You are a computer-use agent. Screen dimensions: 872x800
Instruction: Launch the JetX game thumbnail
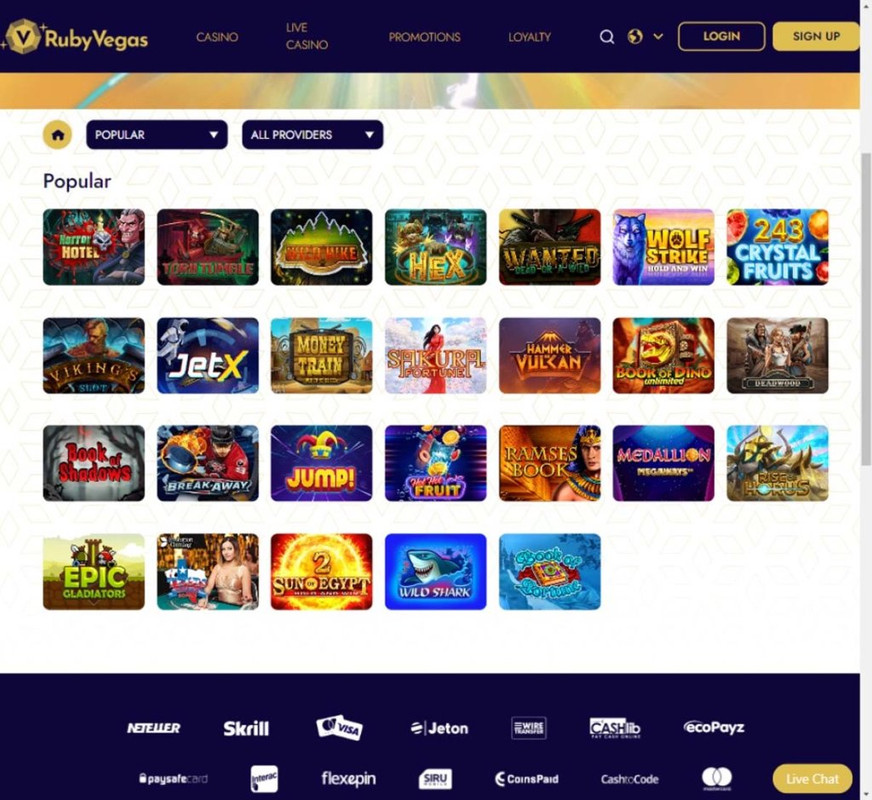click(x=207, y=356)
